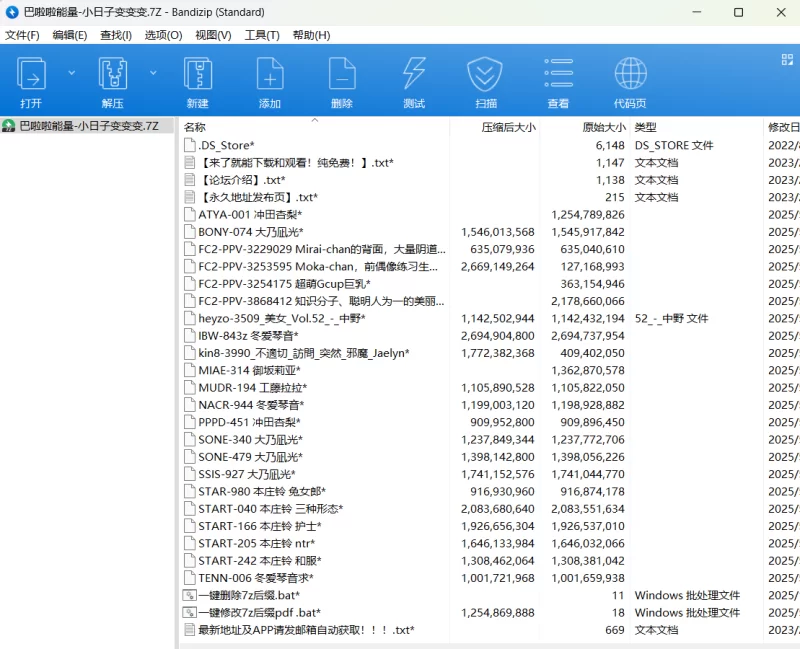
Task: Open the 文件(F) menu
Action: (22, 35)
